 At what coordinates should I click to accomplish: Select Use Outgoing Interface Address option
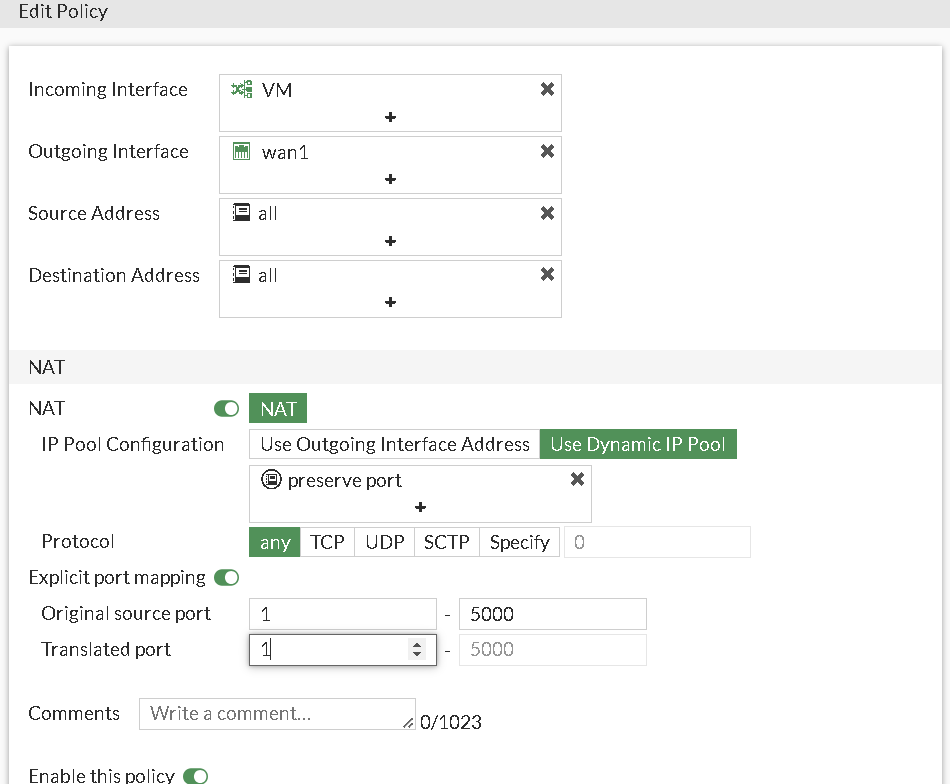[394, 444]
